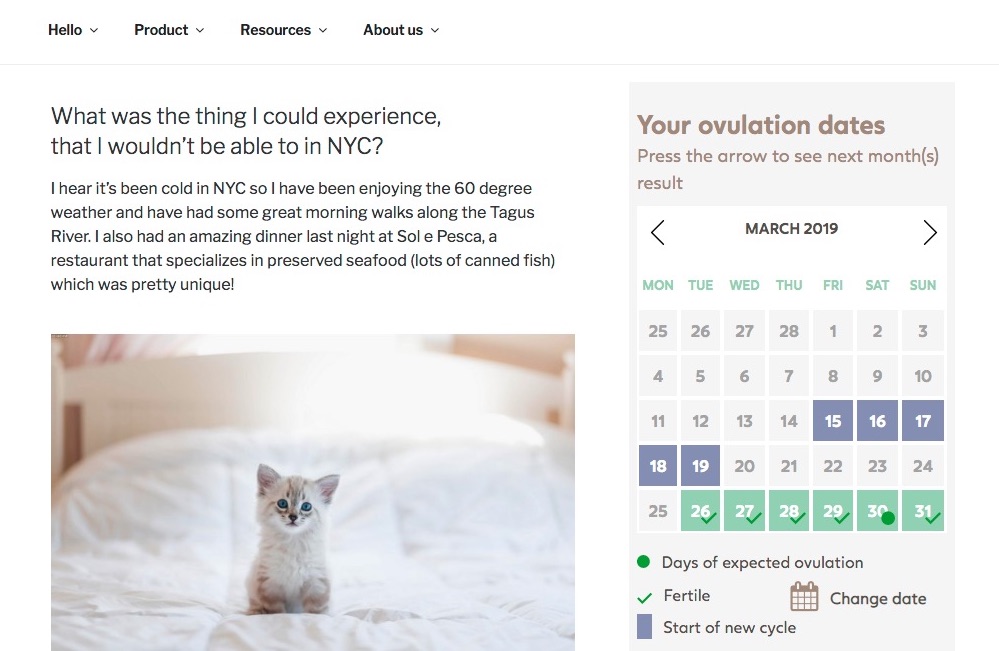Expand the Hello menu

(73, 30)
